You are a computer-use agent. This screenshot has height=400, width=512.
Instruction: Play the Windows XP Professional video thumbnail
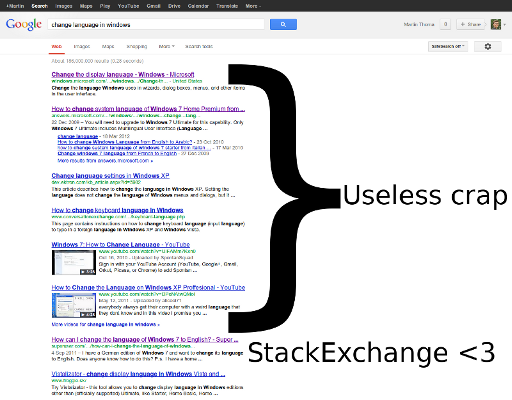(74, 305)
